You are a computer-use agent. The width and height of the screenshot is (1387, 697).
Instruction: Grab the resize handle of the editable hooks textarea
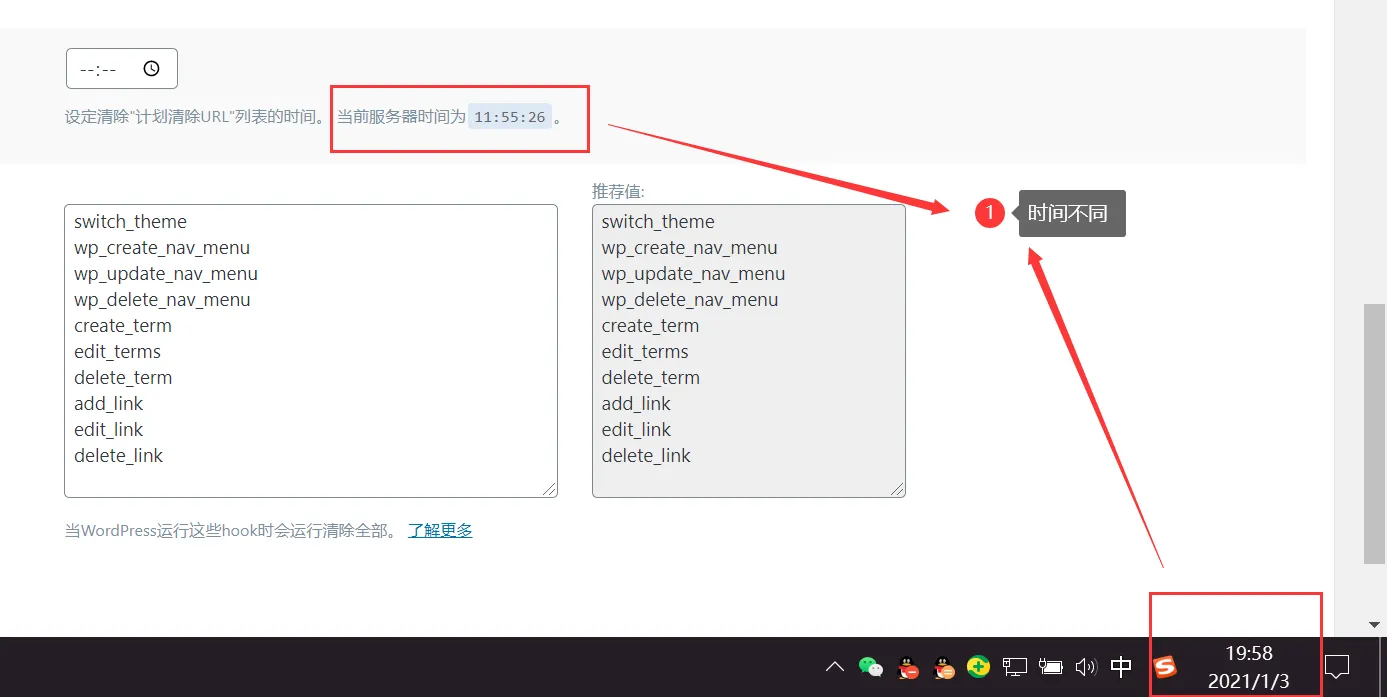tap(550, 489)
